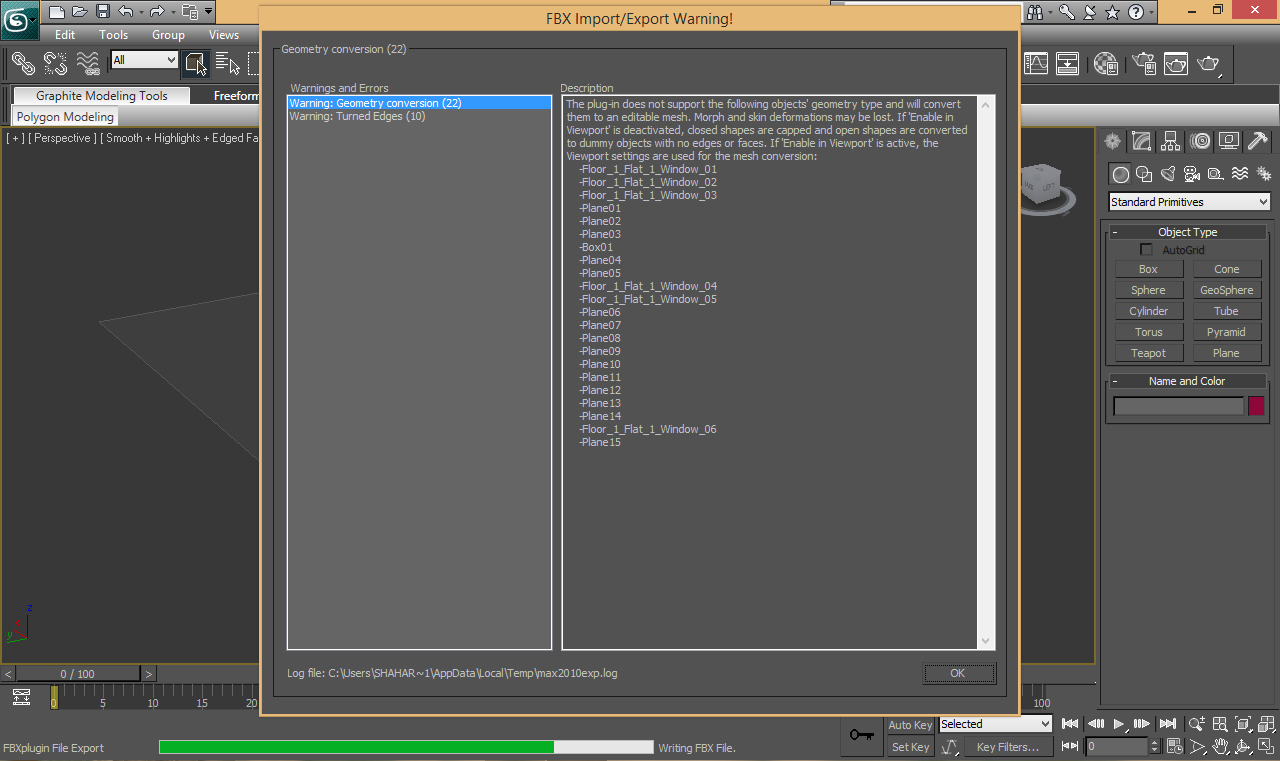The width and height of the screenshot is (1280, 761).
Task: Open the Selected key filter dropdown
Action: pos(995,724)
